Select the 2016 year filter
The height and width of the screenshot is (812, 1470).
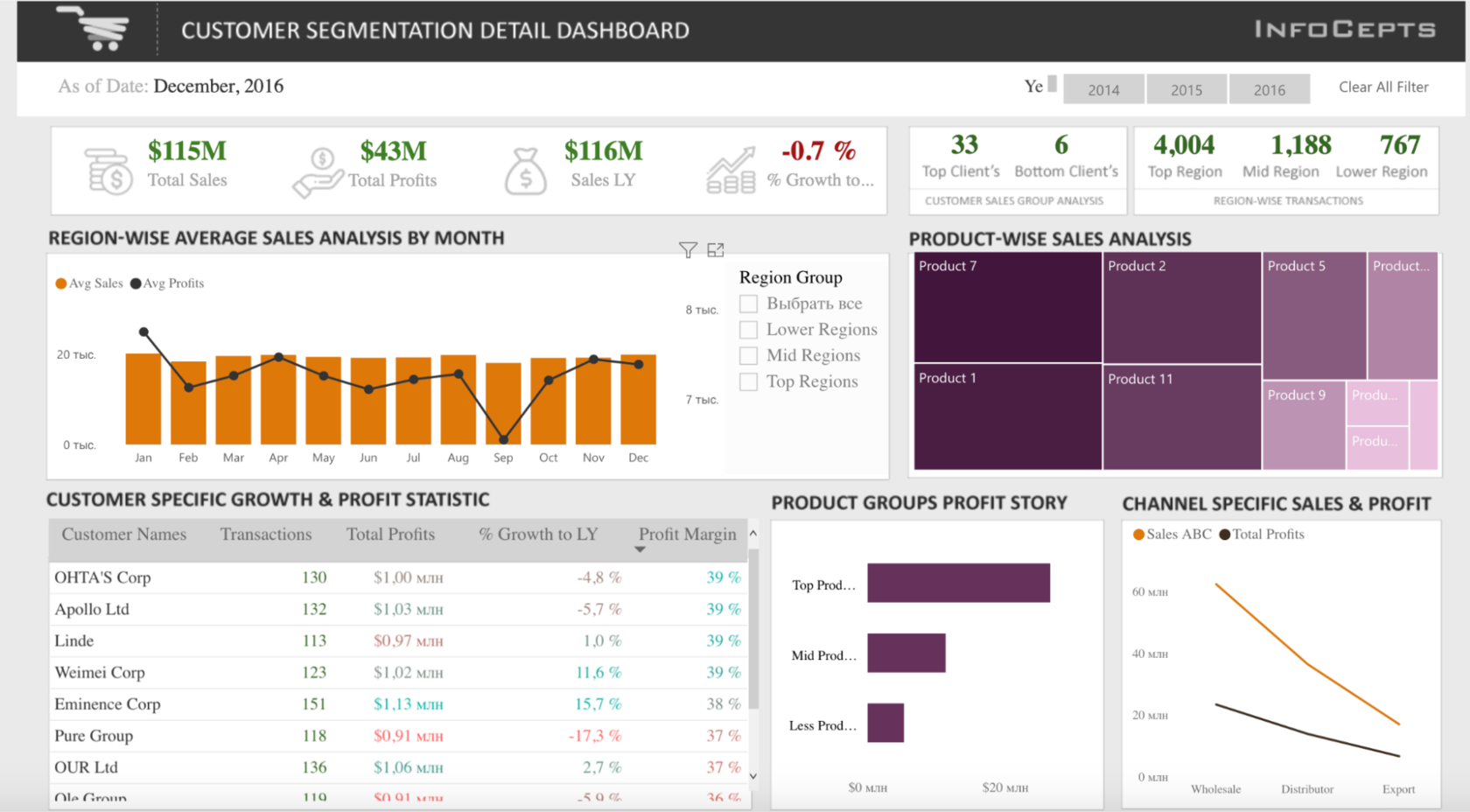1269,89
